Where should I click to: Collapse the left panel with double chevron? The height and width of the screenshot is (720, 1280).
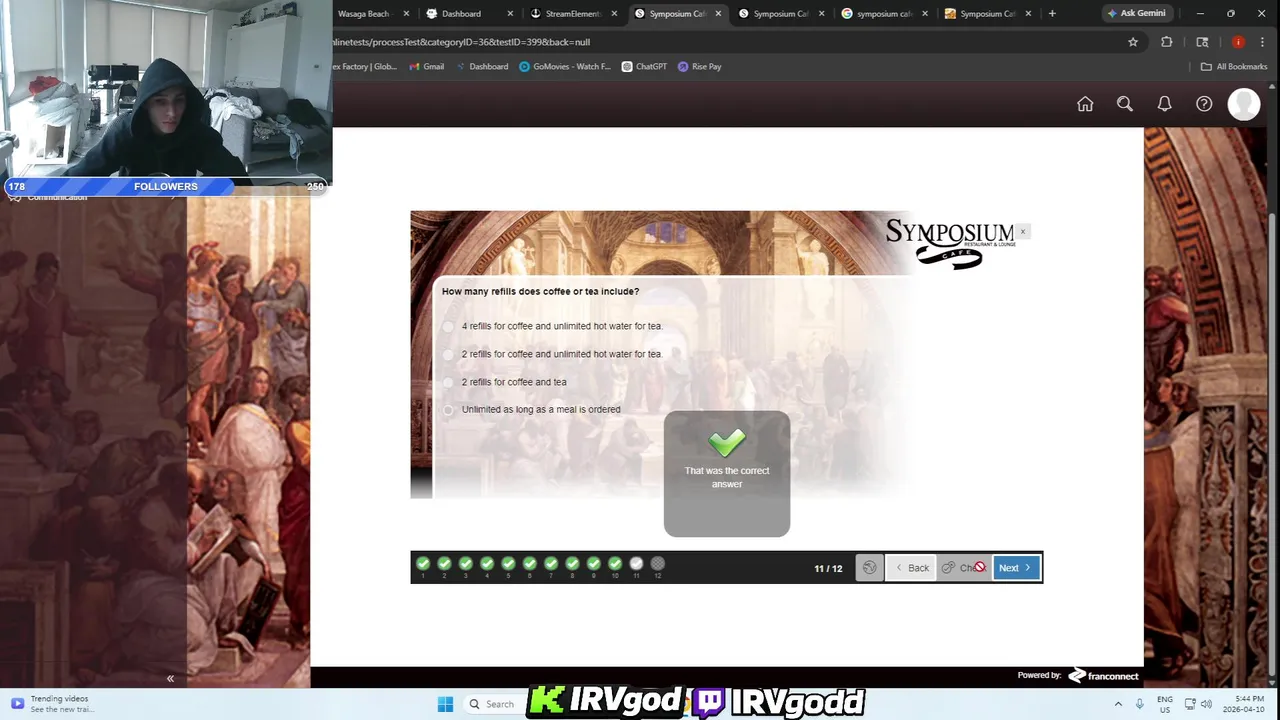pos(170,679)
